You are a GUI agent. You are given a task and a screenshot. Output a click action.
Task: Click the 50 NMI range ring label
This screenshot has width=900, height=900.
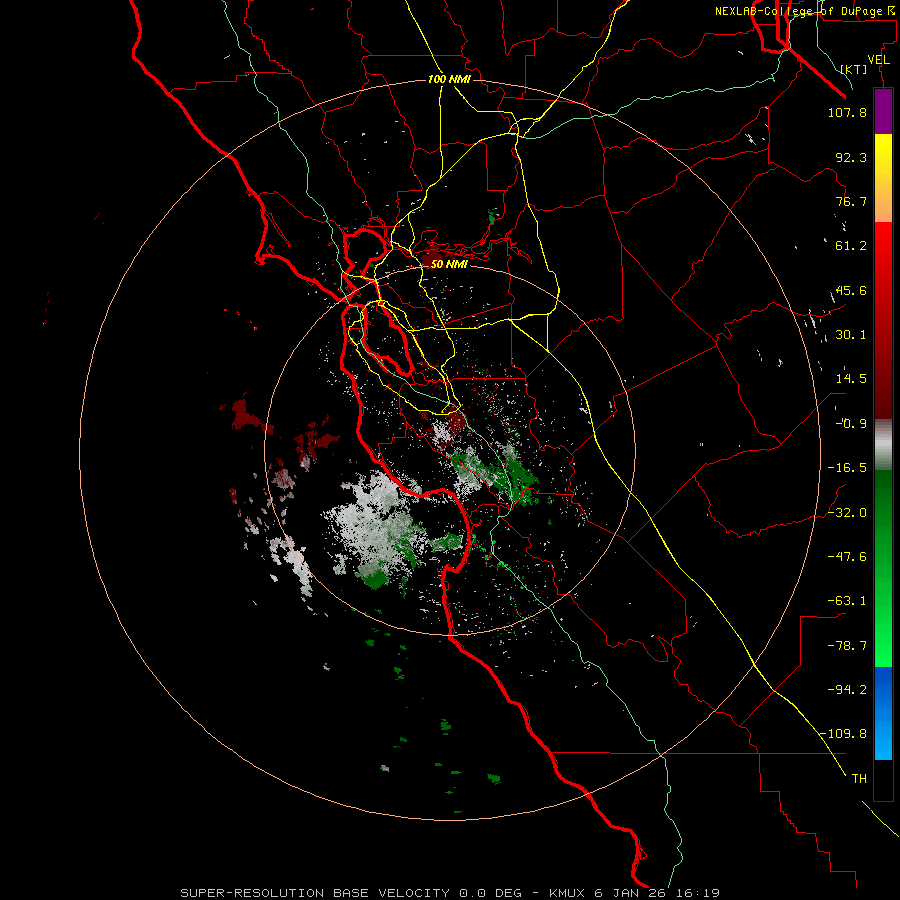pos(449,264)
